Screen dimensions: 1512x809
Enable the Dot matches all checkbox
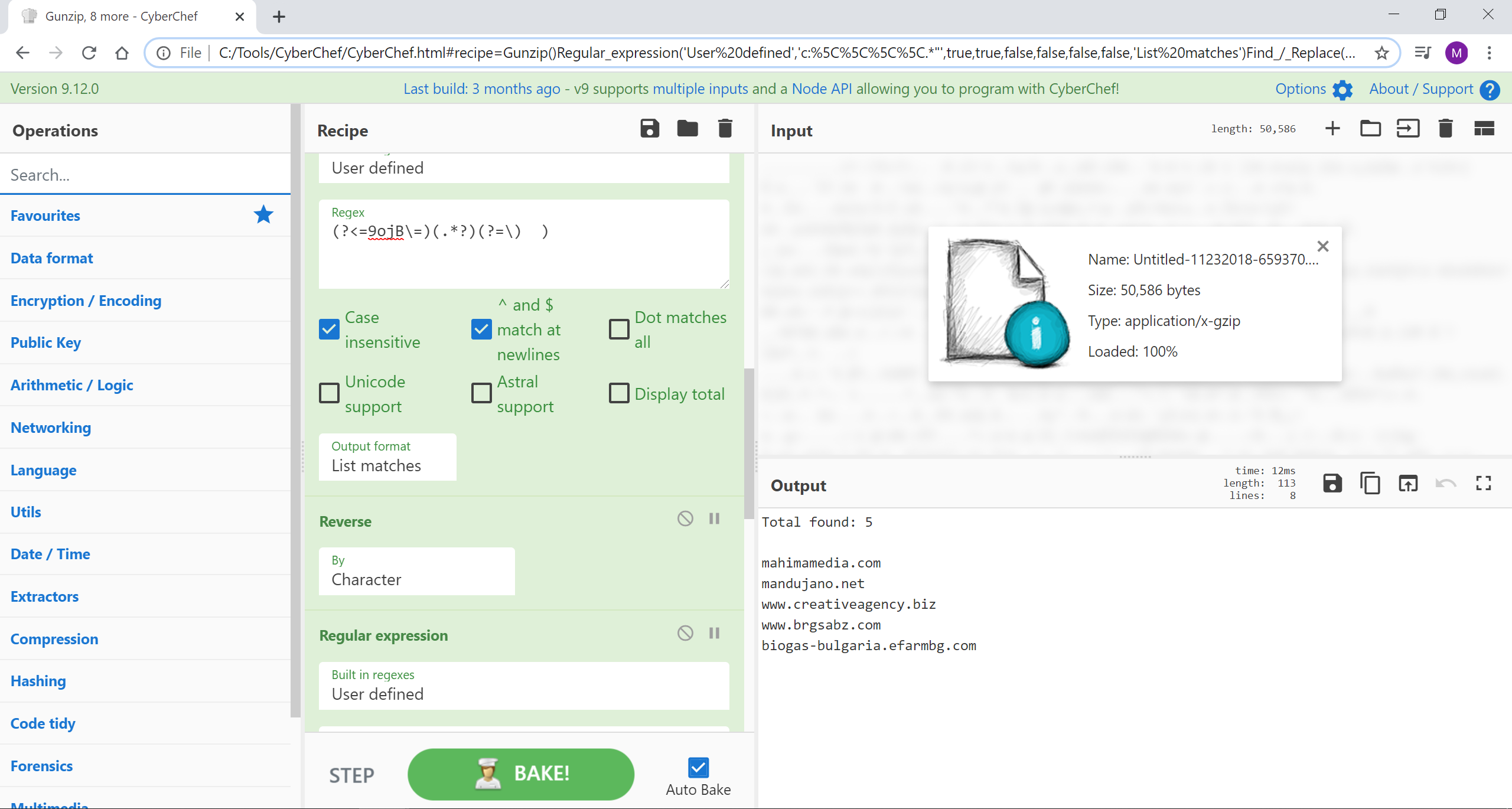click(618, 329)
